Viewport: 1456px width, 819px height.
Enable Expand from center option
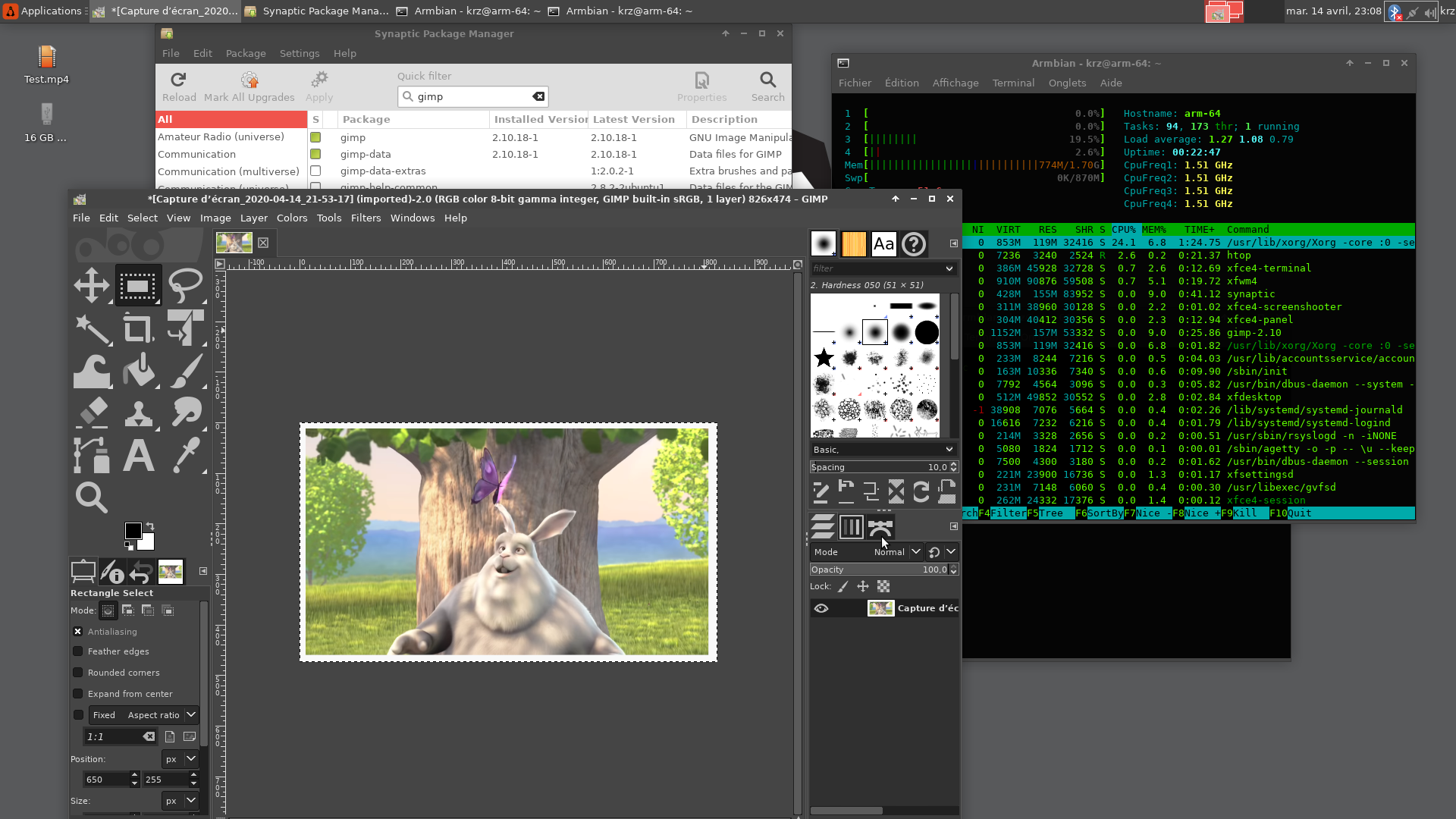[x=77, y=693]
